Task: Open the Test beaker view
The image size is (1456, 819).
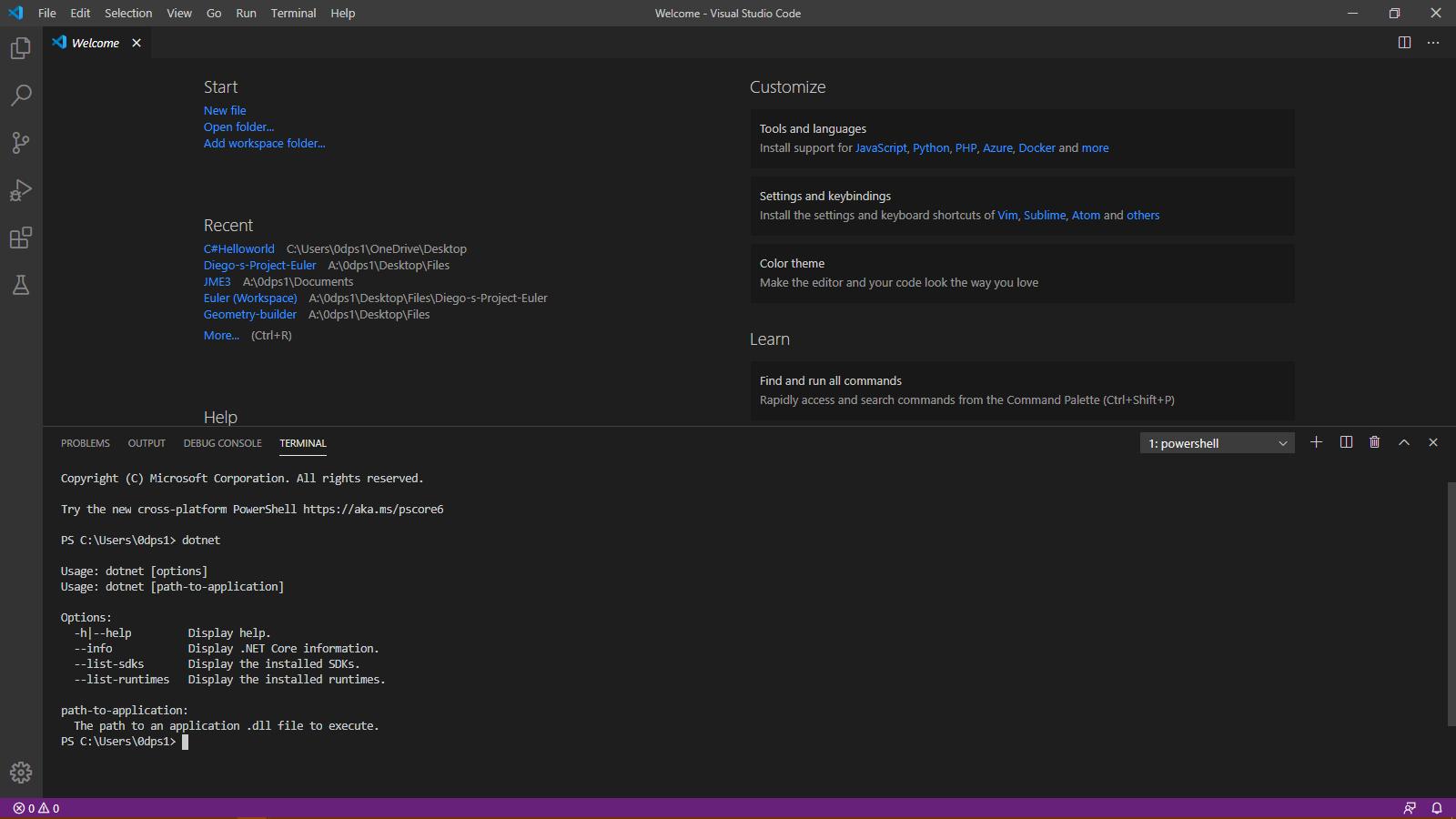Action: 21,285
